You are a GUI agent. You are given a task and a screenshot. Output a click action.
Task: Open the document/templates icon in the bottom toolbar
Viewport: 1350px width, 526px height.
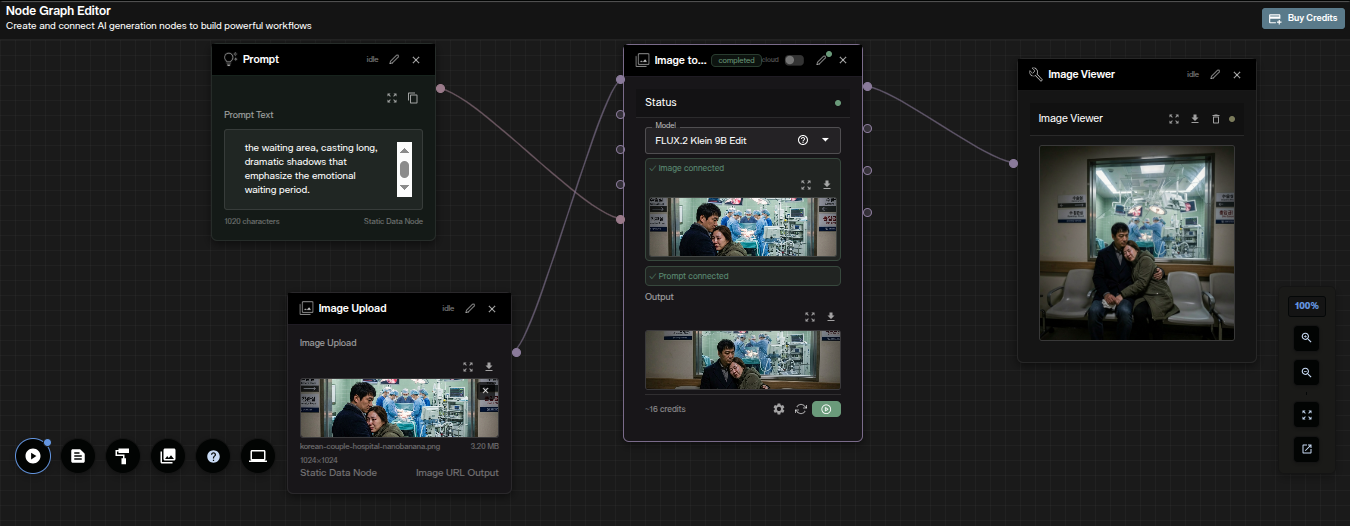tap(78, 456)
